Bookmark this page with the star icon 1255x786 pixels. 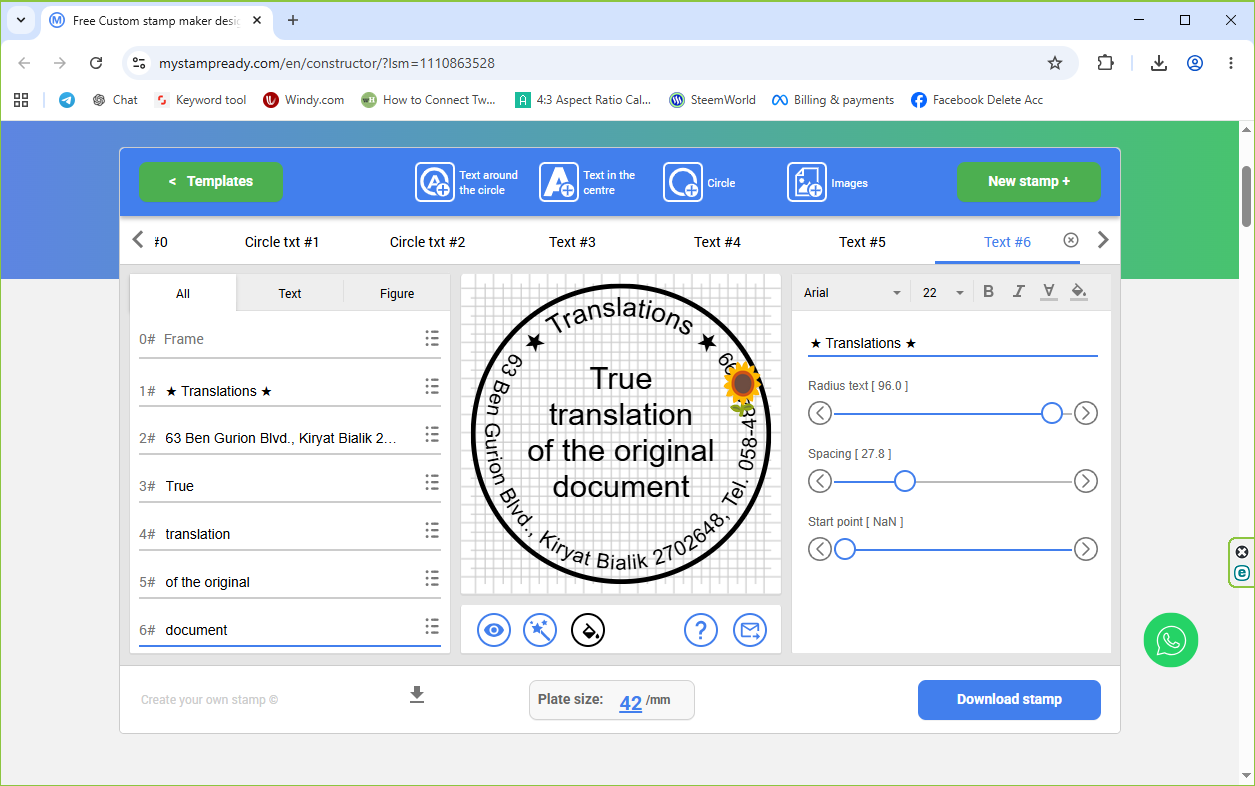[1054, 63]
